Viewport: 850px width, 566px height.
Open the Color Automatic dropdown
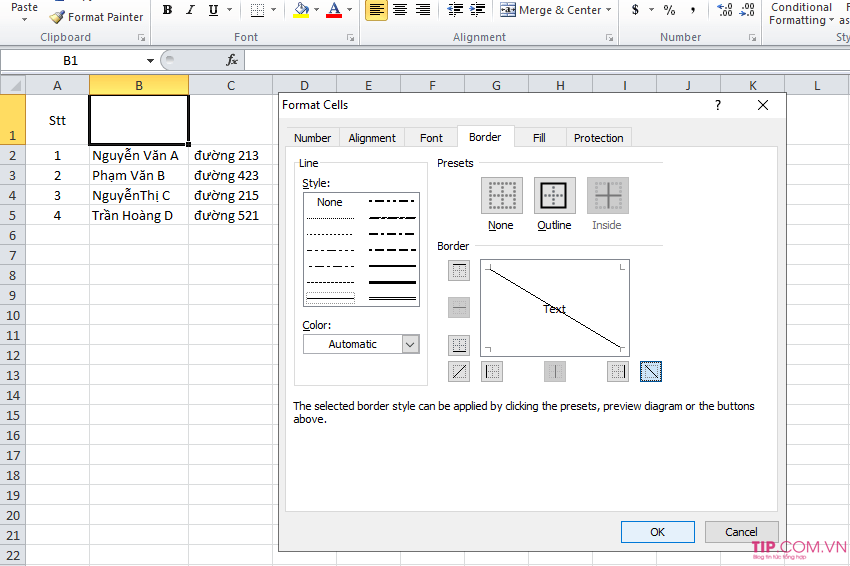410,344
